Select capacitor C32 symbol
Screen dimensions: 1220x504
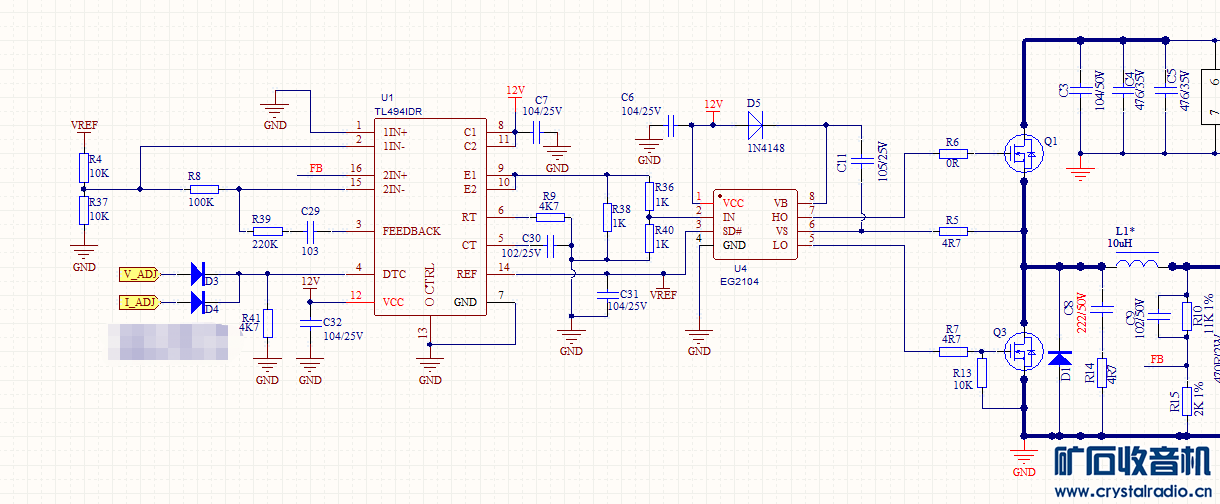310,322
